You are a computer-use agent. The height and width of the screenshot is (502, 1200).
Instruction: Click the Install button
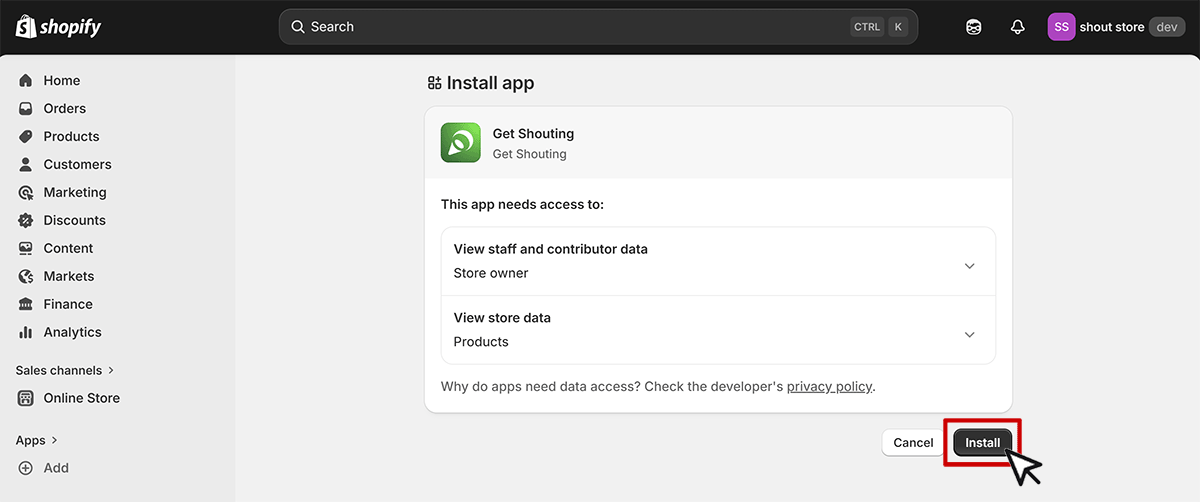(983, 443)
